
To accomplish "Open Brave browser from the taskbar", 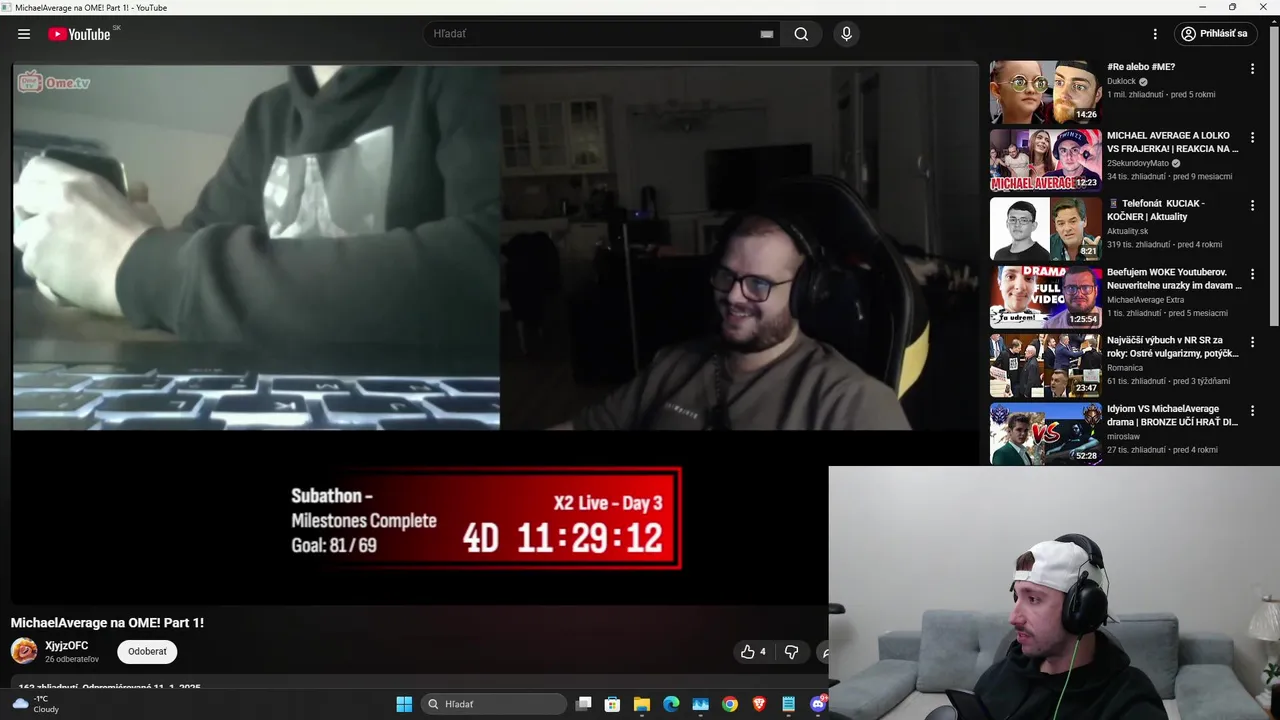I will 759,704.
